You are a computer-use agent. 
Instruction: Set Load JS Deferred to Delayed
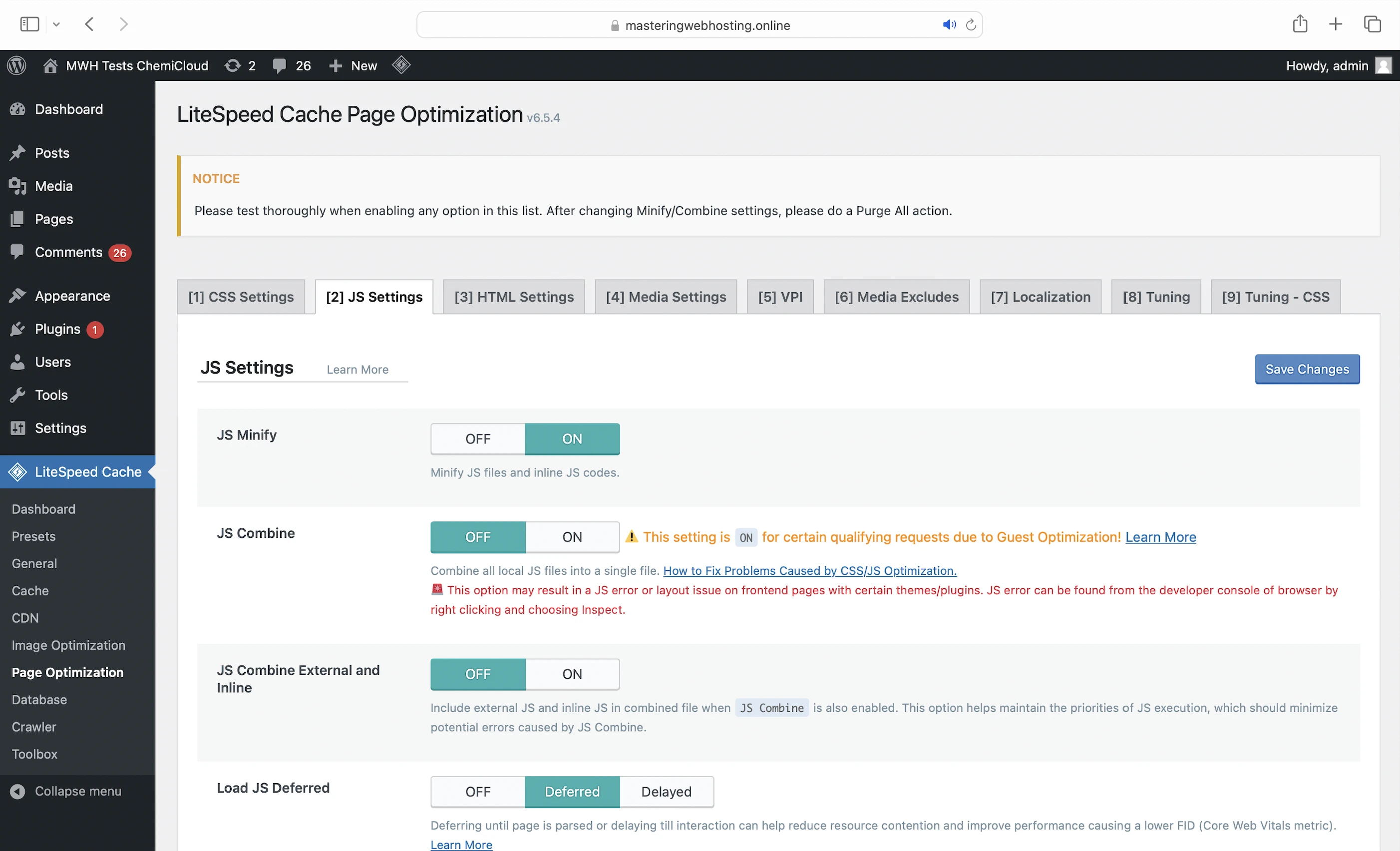pyautogui.click(x=666, y=792)
